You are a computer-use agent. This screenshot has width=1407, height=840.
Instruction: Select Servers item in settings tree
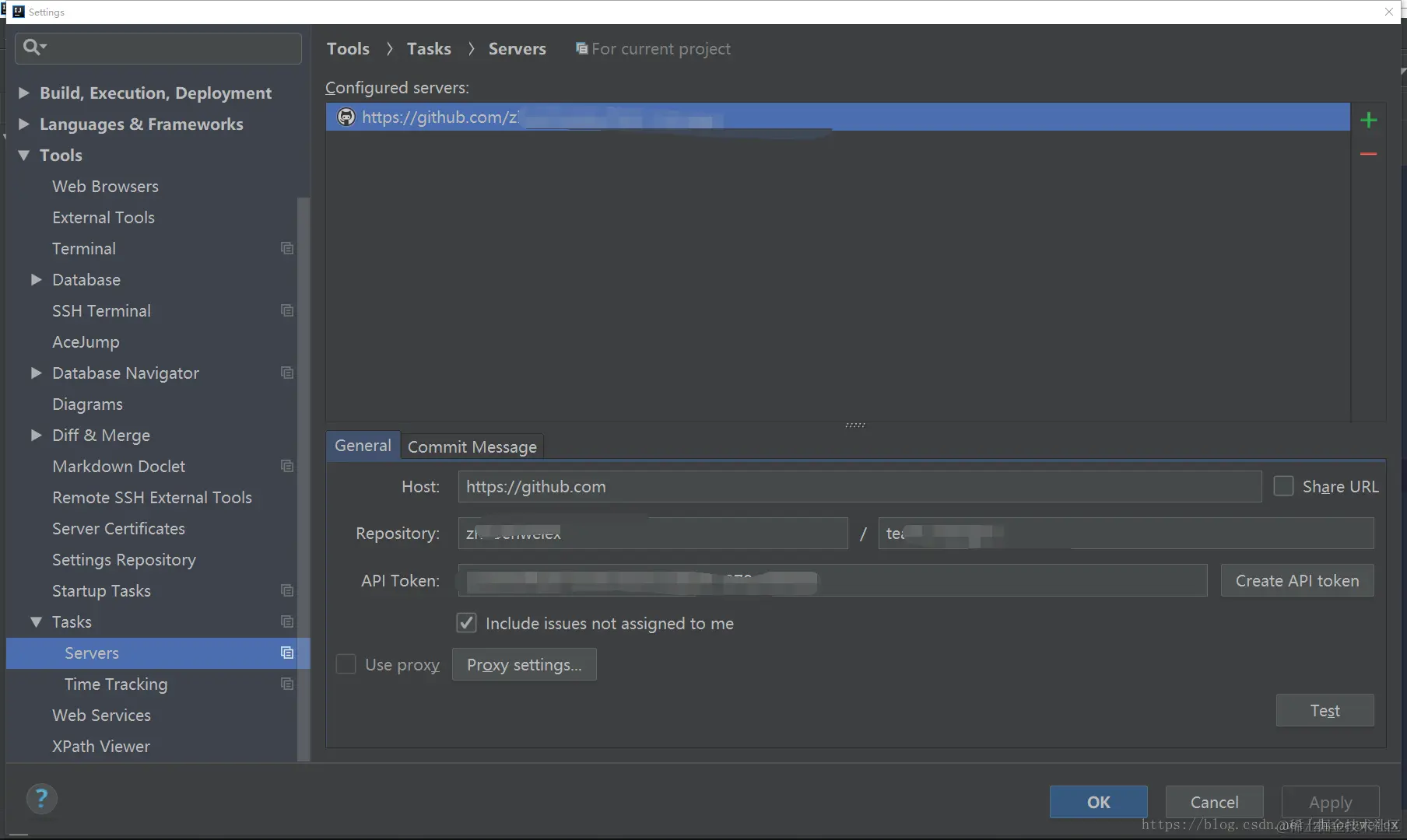(158, 653)
